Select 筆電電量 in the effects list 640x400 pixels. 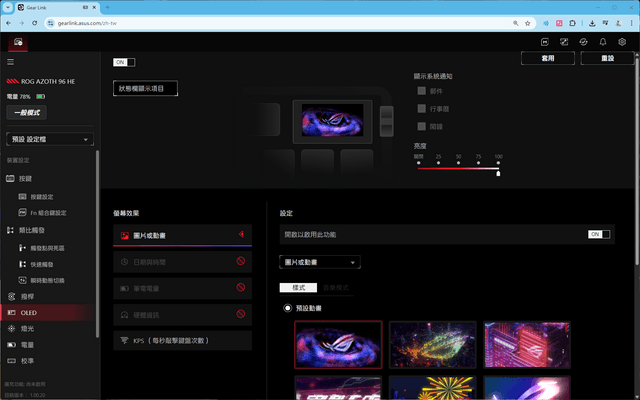182,289
